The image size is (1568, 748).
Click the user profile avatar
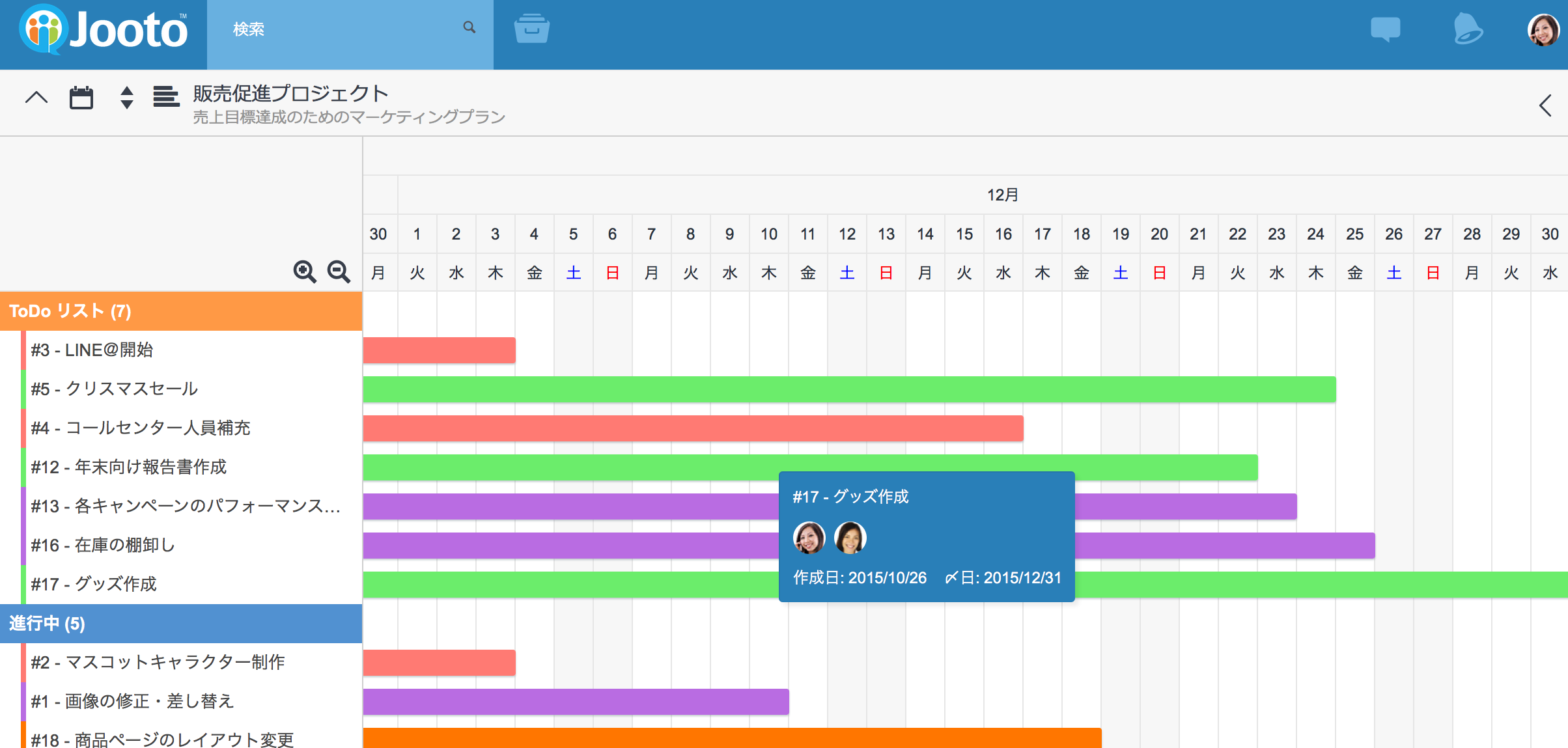pyautogui.click(x=1543, y=30)
